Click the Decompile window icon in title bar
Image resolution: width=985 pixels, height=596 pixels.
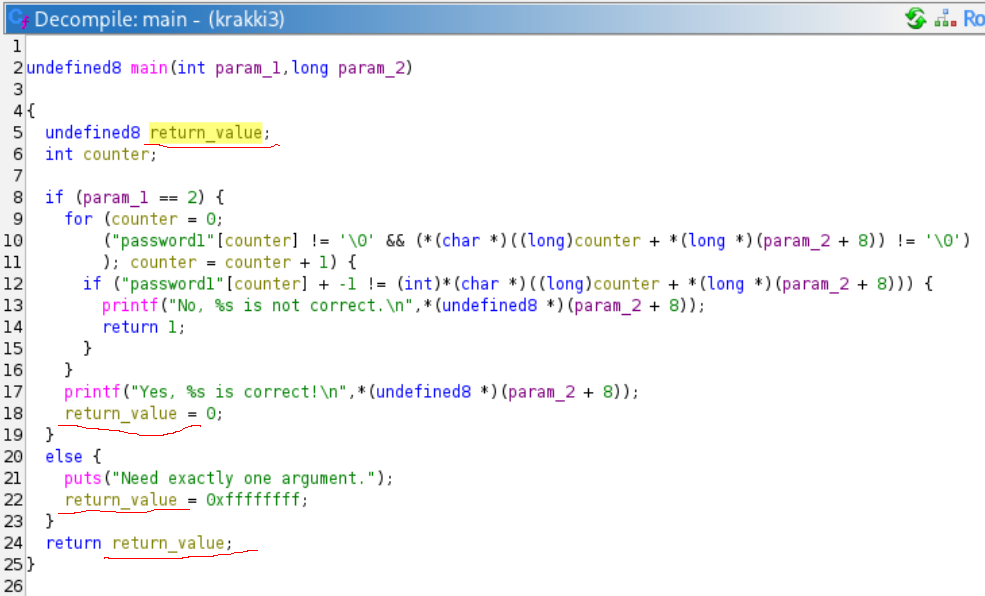click(x=17, y=19)
